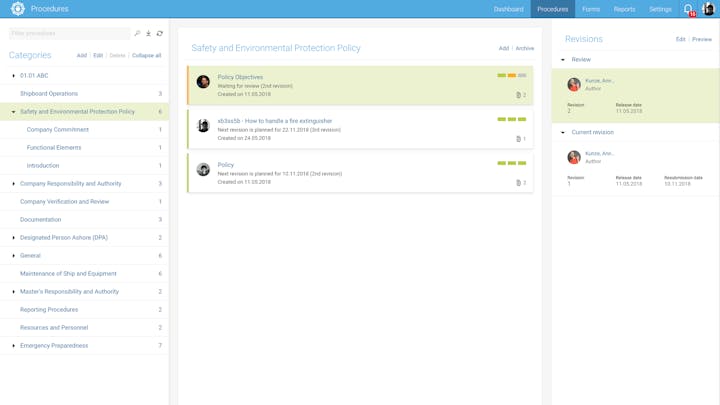Screen dimensions: 720x405
Task: Click Archive in the procedure list header
Action: click(x=524, y=48)
